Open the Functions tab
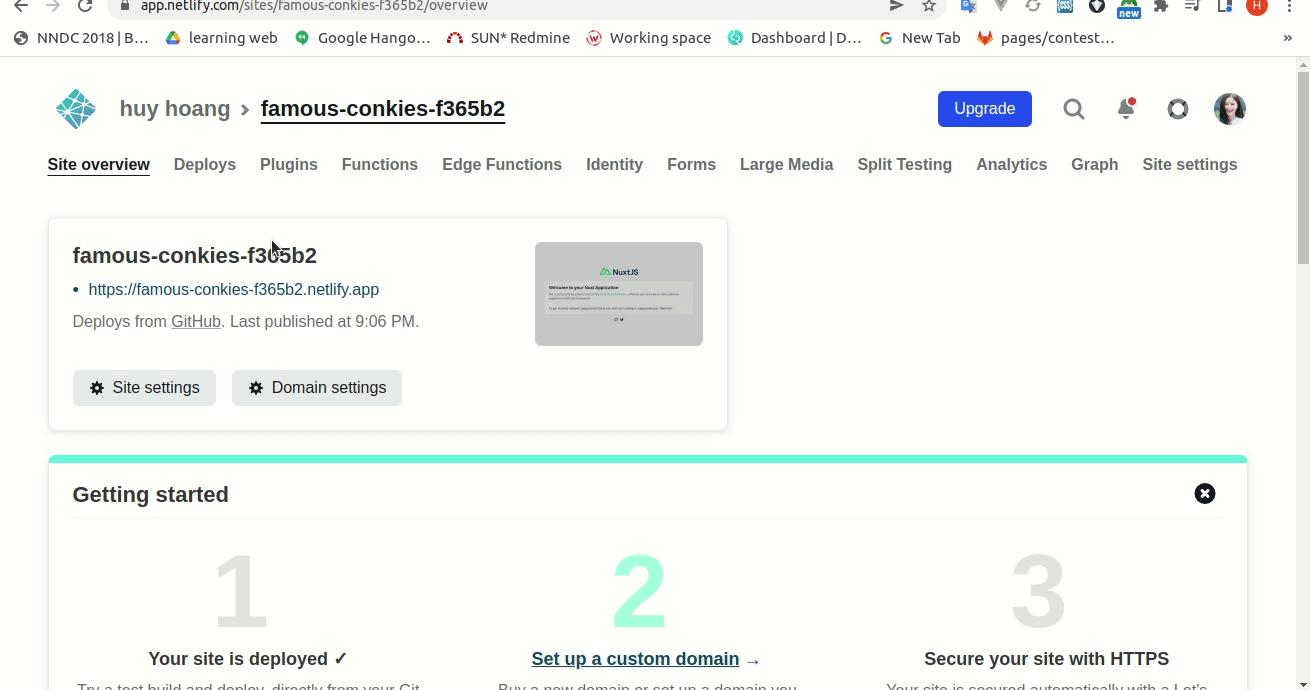Viewport: 1310px width, 690px height. (x=380, y=164)
